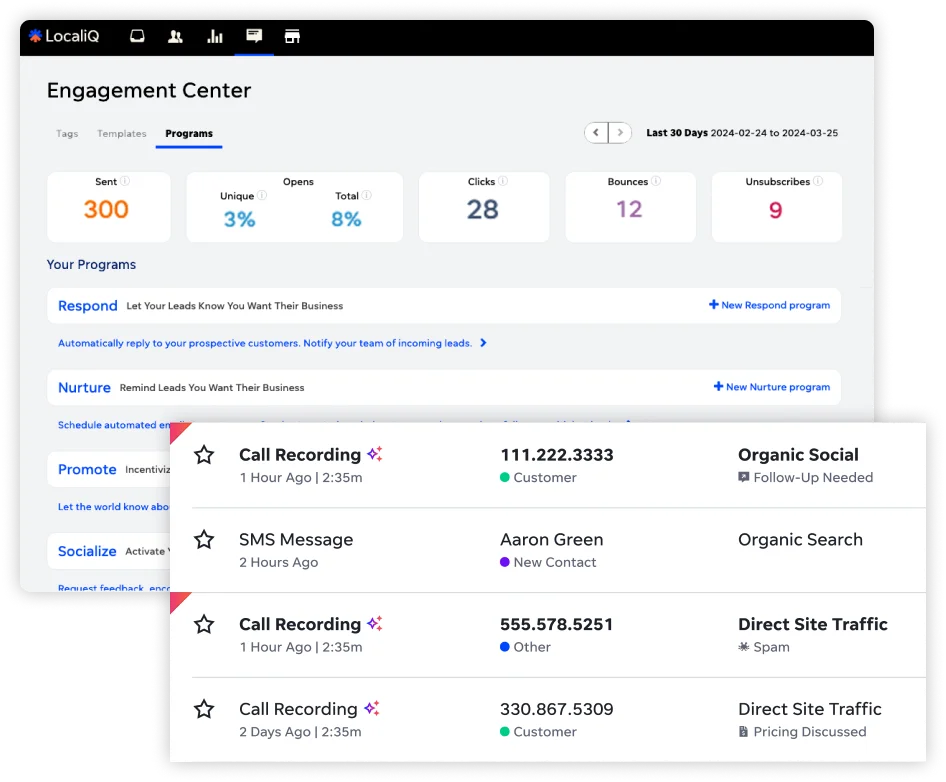946x782 pixels.
Task: Click the Follow-Up Needed tag icon
Action: point(744,477)
